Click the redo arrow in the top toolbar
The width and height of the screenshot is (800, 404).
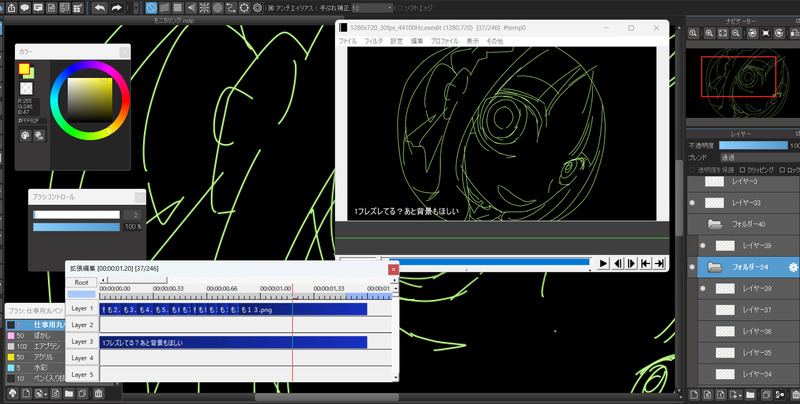116,8
